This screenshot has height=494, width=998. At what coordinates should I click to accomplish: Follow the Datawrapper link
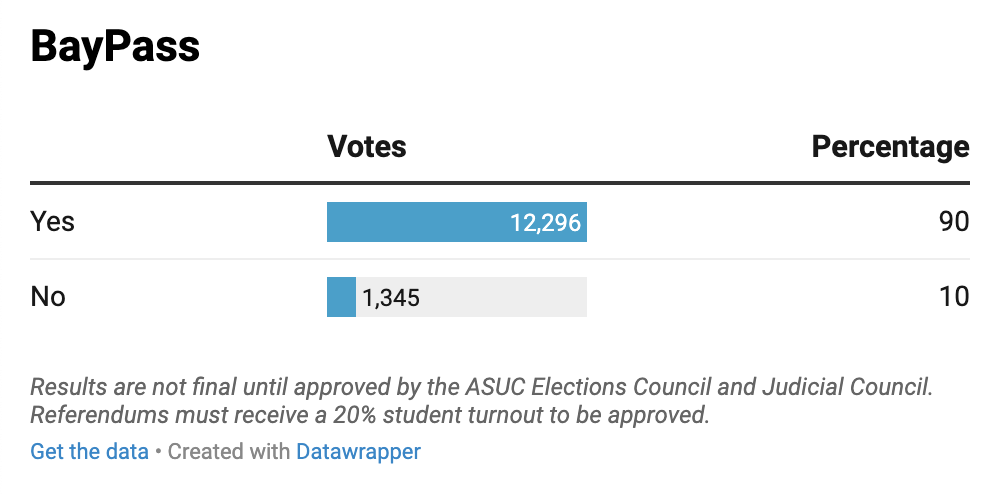[358, 451]
